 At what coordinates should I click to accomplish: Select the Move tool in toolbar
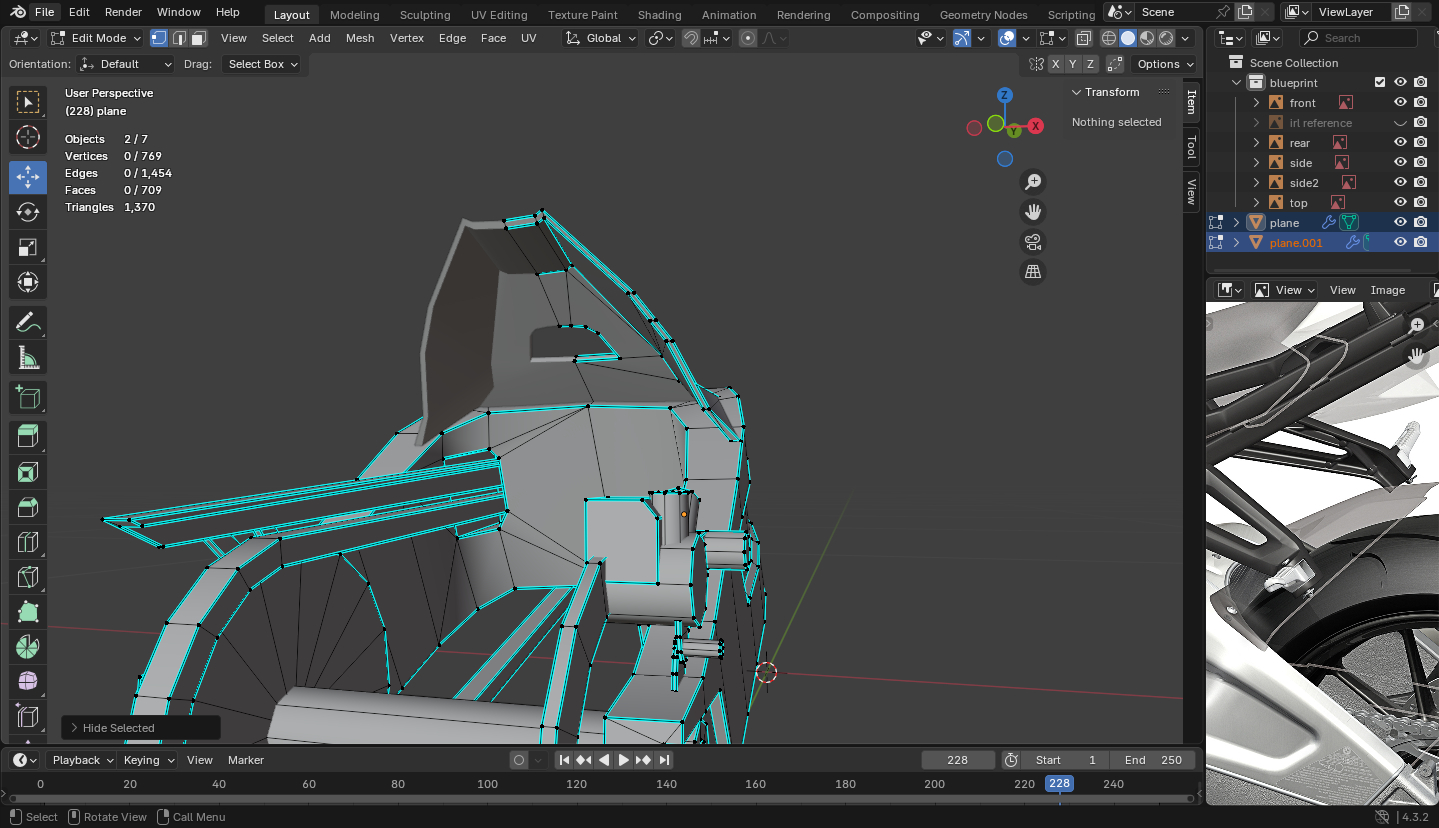tap(28, 177)
